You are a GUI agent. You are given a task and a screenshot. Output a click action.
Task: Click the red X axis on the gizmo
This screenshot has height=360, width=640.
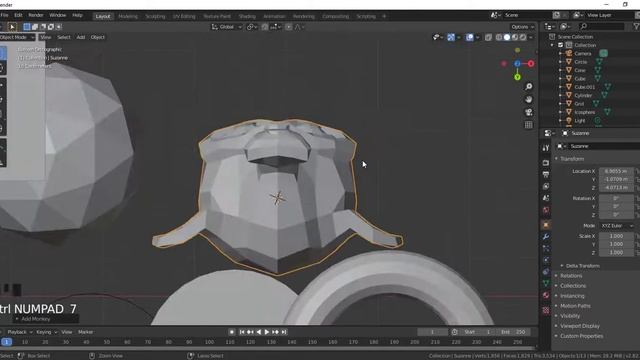pos(531,64)
